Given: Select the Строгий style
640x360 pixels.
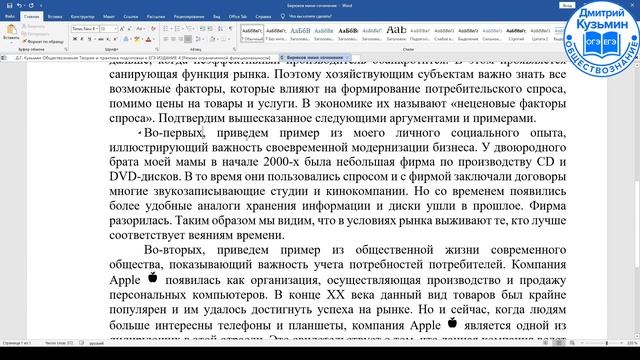Looking at the screenshot, I should click(x=516, y=33).
